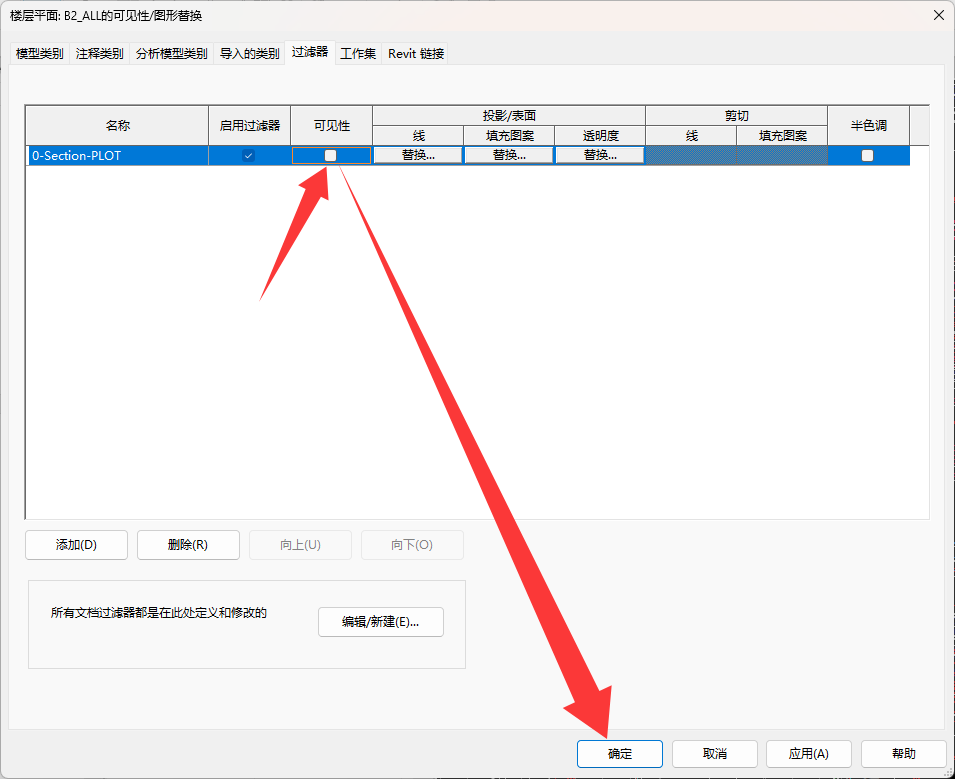The width and height of the screenshot is (955, 779).
Task: Click the 投影/表面 column group header
Action: (509, 116)
